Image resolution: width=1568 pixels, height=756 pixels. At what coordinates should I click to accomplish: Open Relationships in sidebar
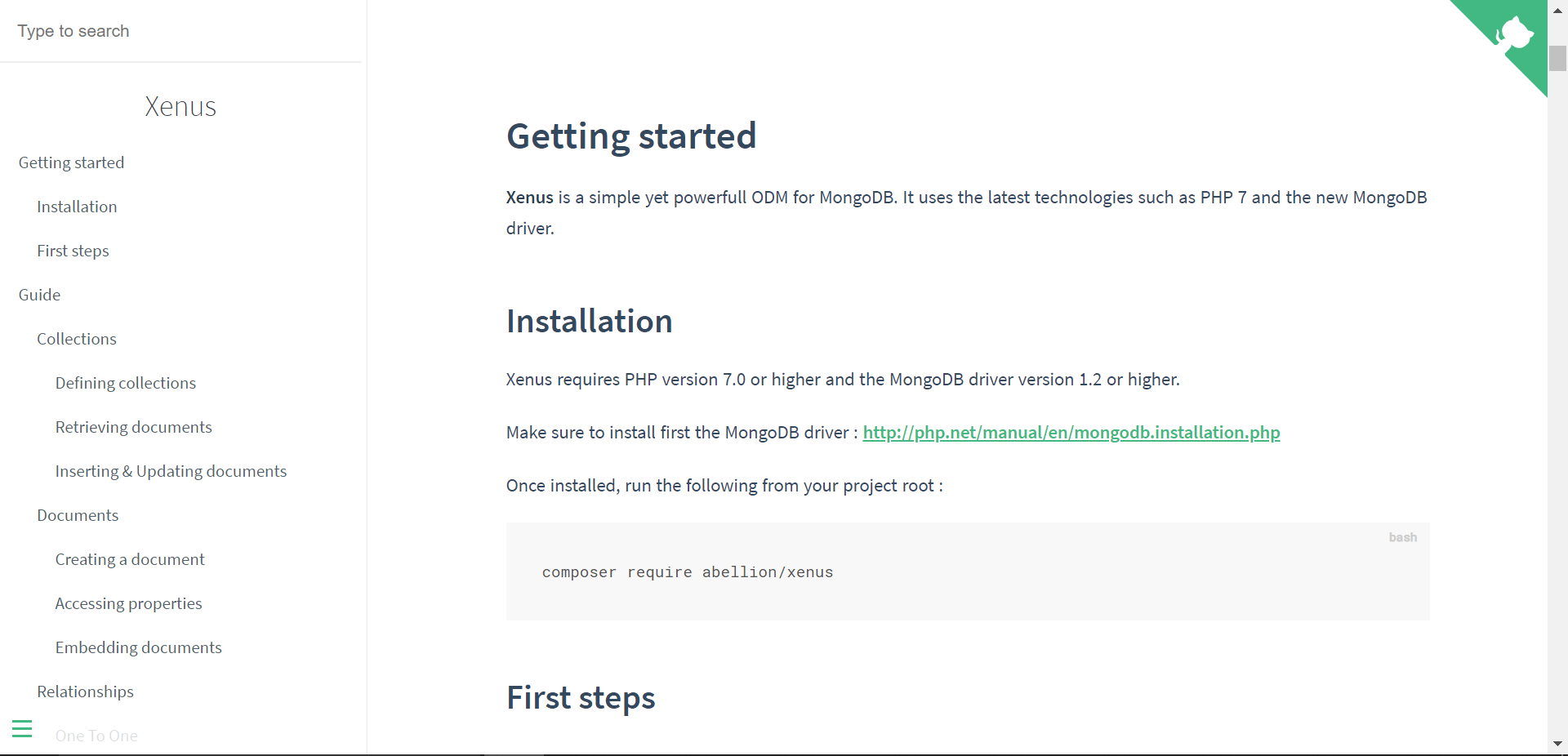pyautogui.click(x=85, y=692)
